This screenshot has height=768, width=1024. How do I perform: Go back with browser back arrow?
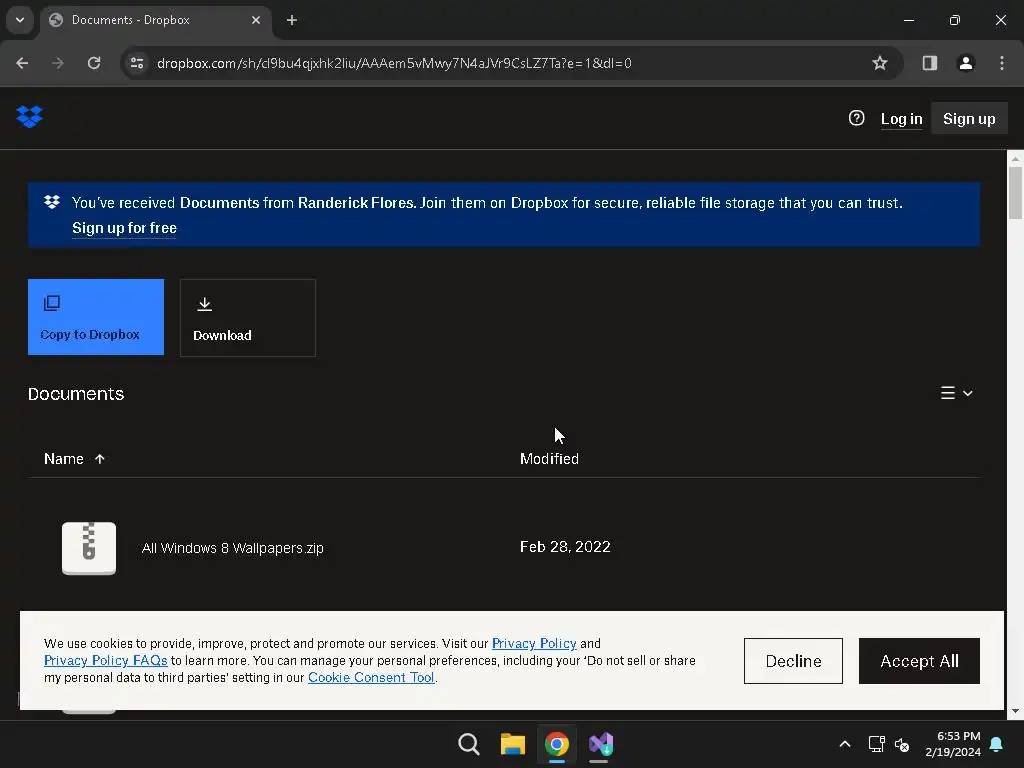click(x=22, y=63)
